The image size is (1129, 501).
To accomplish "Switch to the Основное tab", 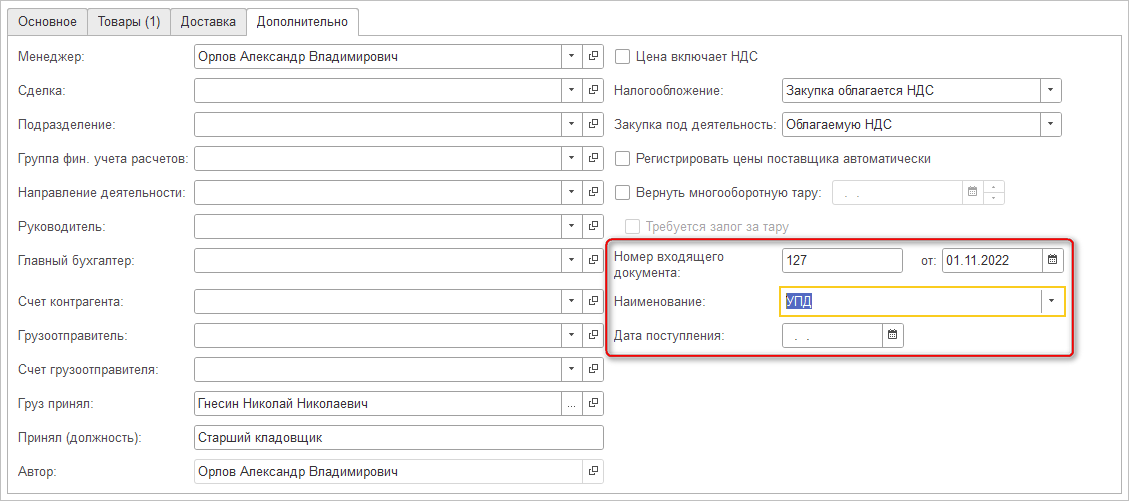I will [45, 21].
